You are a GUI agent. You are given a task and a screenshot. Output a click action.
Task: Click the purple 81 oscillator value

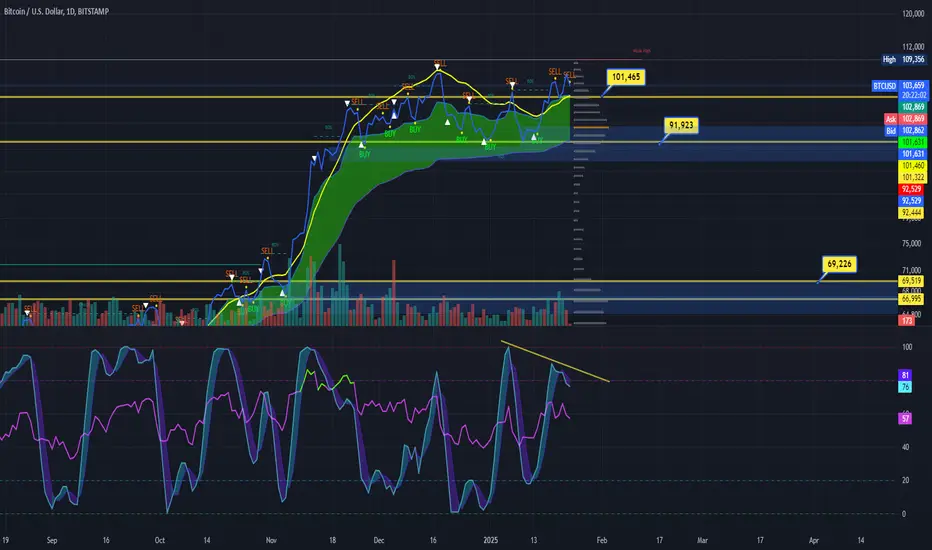click(x=905, y=375)
